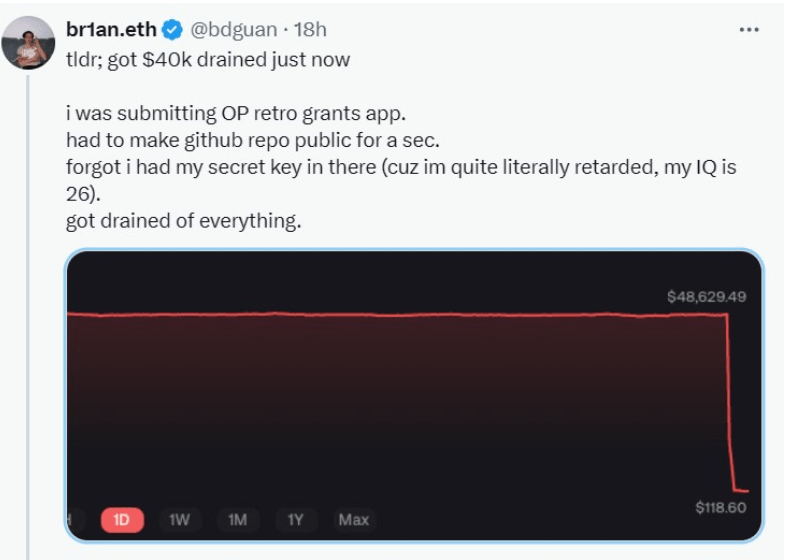Screen dimensions: 786x560
Task: Switch chart range to 1W
Action: (x=179, y=520)
